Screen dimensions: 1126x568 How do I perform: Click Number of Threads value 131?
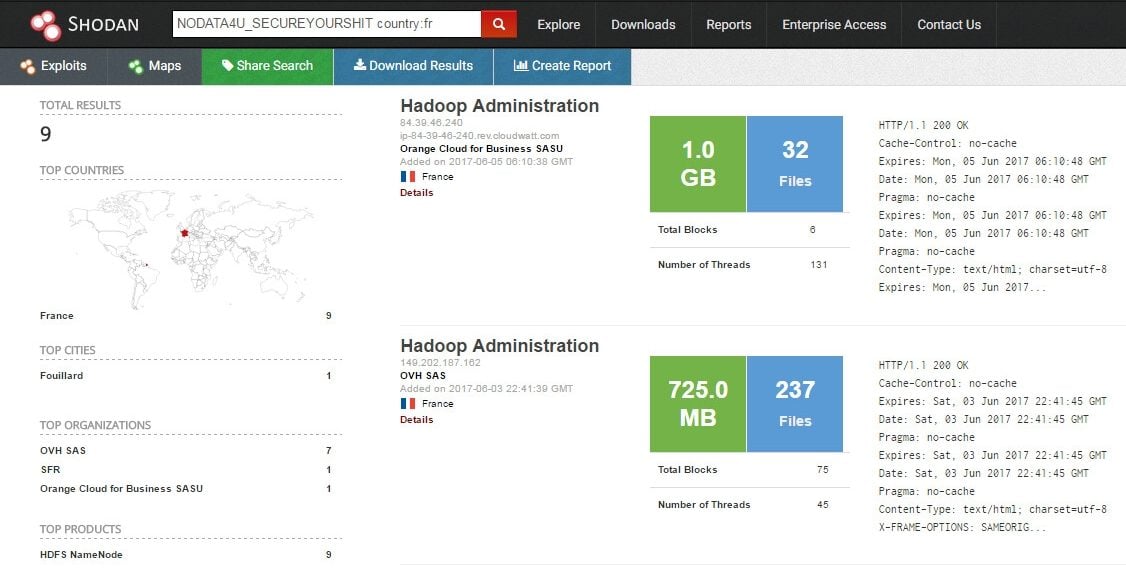coord(819,265)
